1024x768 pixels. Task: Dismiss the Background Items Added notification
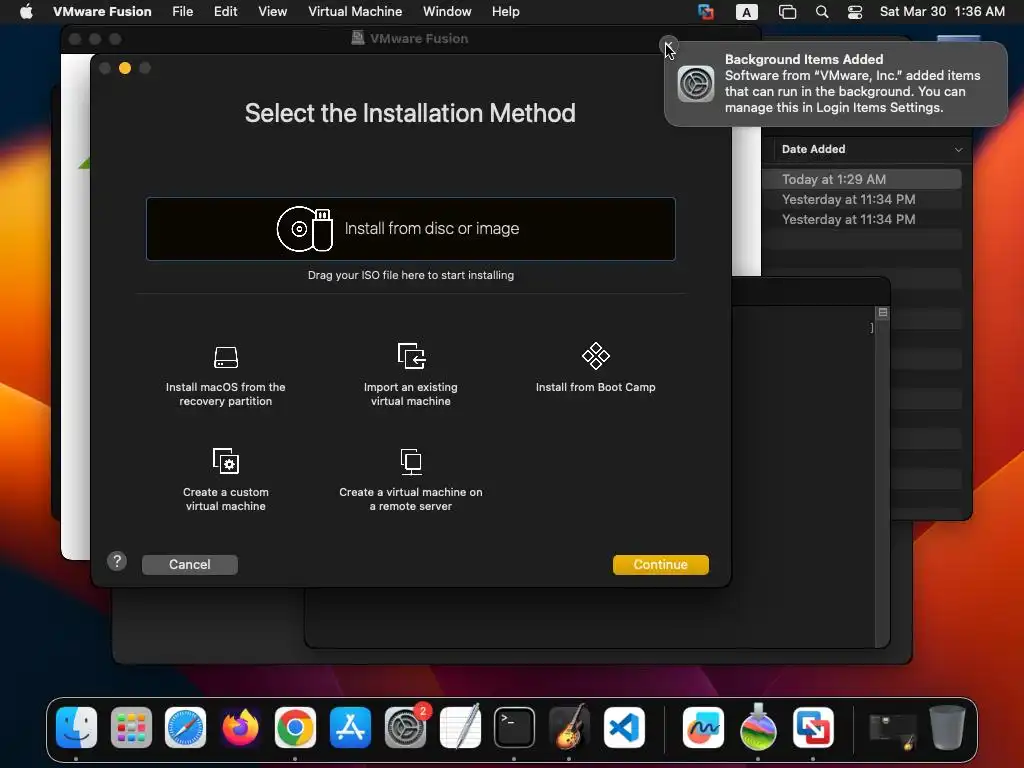pyautogui.click(x=668, y=44)
